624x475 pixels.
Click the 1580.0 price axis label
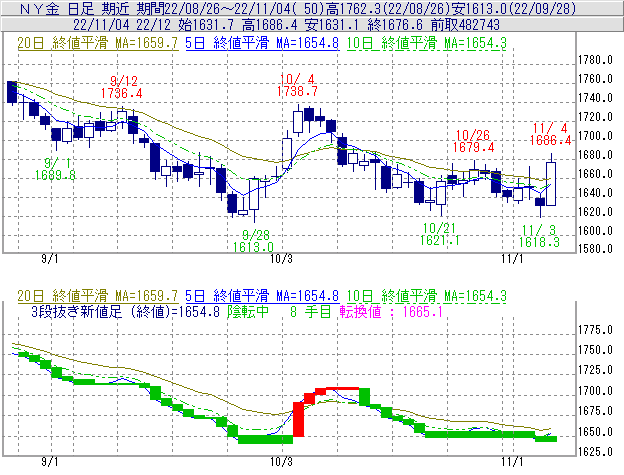click(x=595, y=249)
